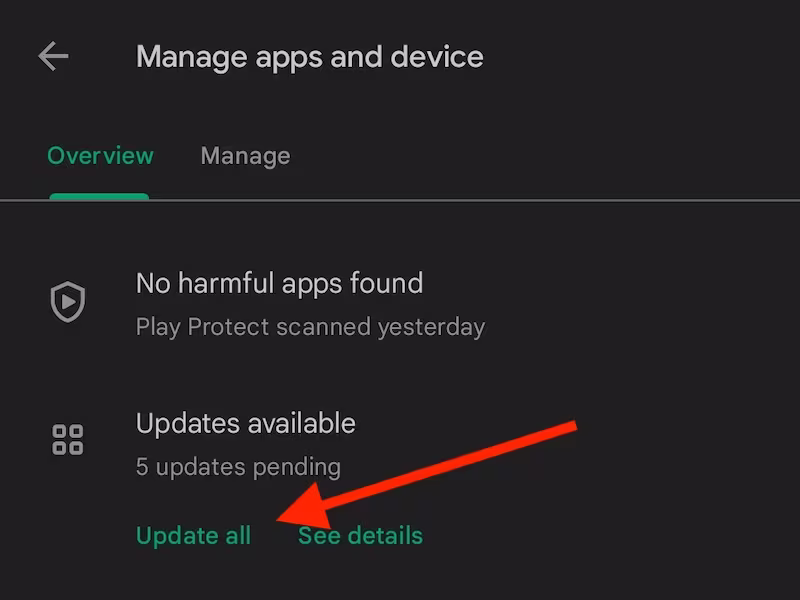Tap "Update all" to install pending updates
Screen dimensions: 800x600
[x=193, y=536]
